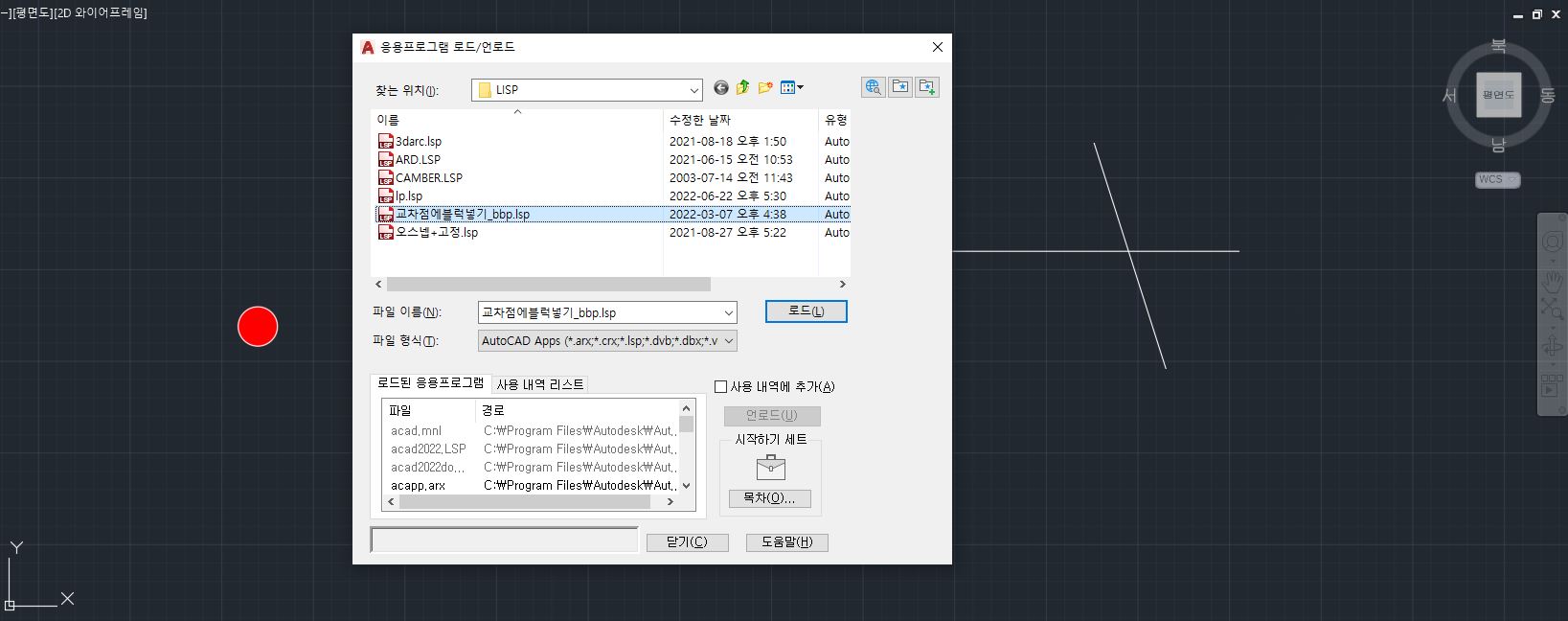Screen dimensions: 1568x621
Task: Click the [평면도] view control label
Action: (32, 12)
